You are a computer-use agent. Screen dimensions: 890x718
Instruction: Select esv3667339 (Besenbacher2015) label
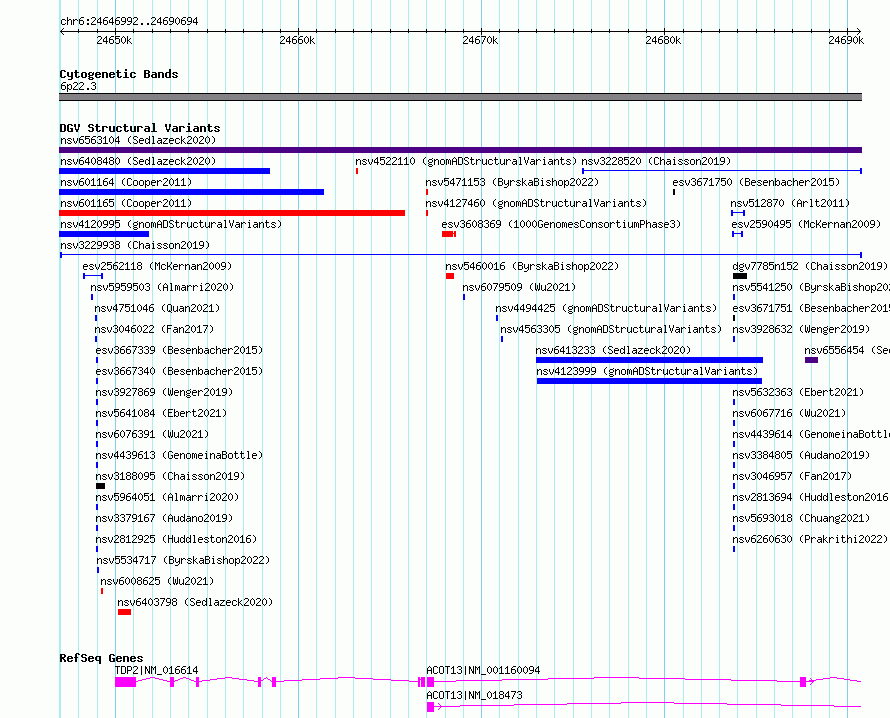(179, 350)
